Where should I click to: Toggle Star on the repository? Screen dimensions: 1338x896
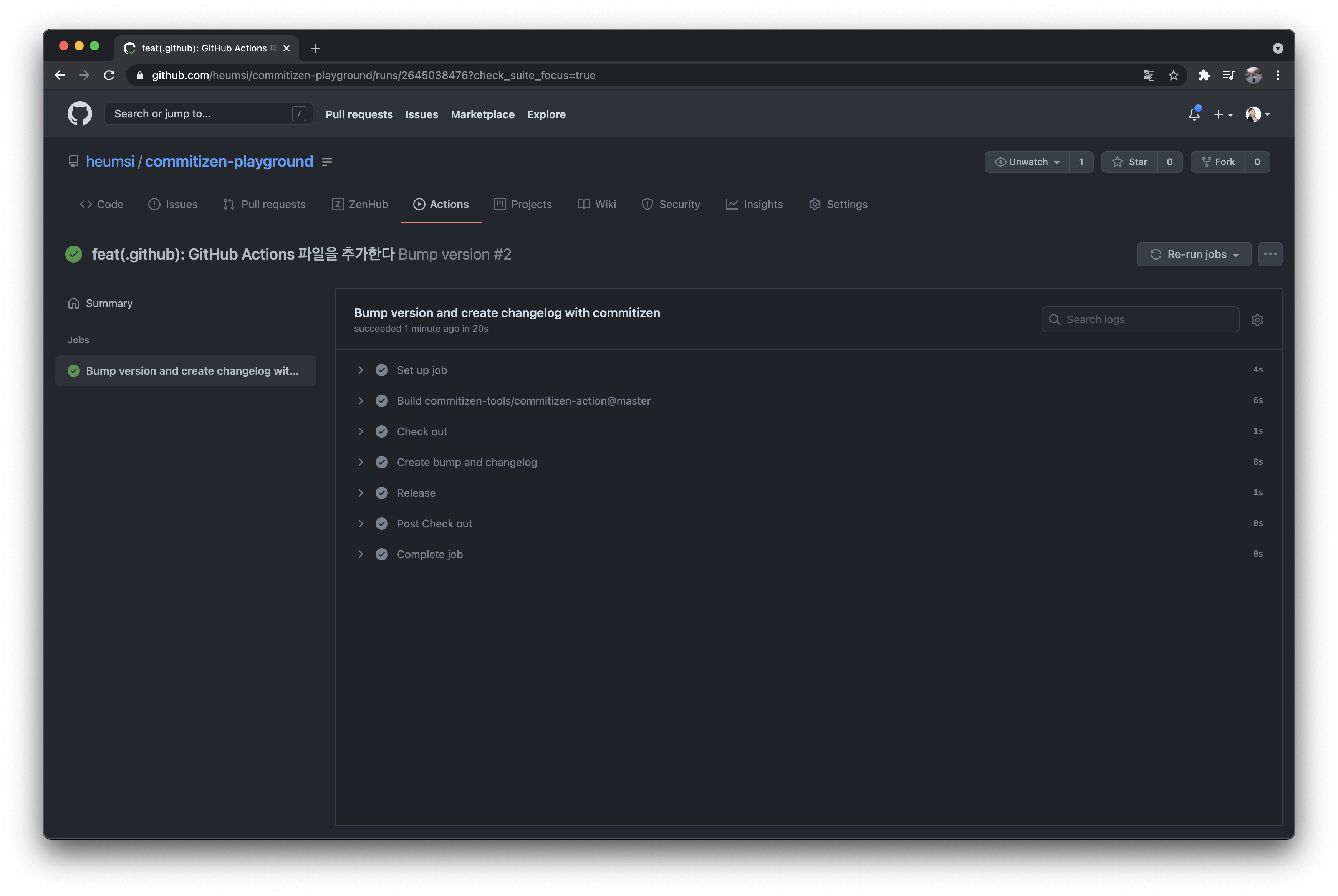[1130, 162]
